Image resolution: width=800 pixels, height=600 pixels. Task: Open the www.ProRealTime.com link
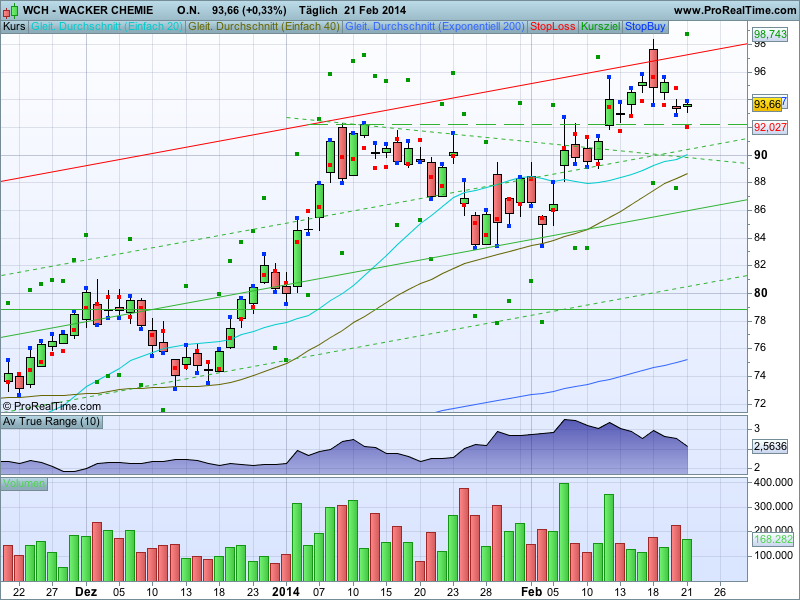tap(734, 10)
